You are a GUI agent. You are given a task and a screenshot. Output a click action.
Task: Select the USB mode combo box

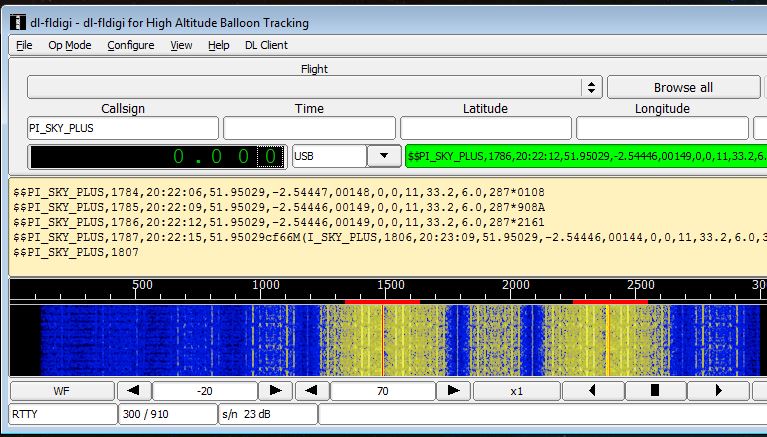coord(347,156)
